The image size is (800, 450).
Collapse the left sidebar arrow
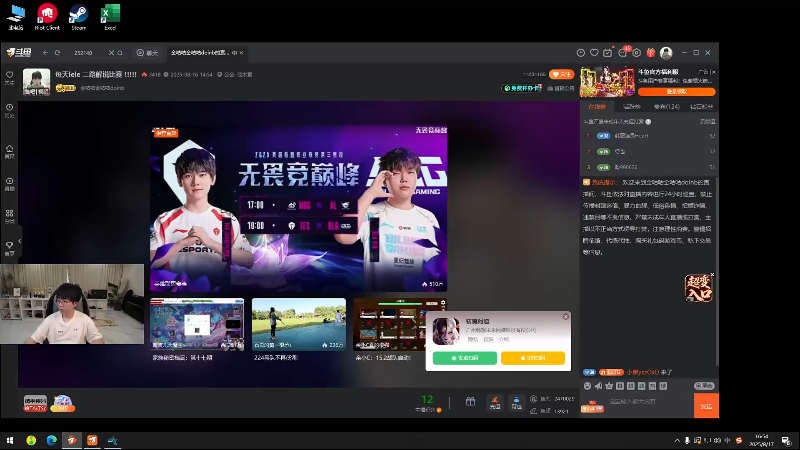click(x=20, y=241)
